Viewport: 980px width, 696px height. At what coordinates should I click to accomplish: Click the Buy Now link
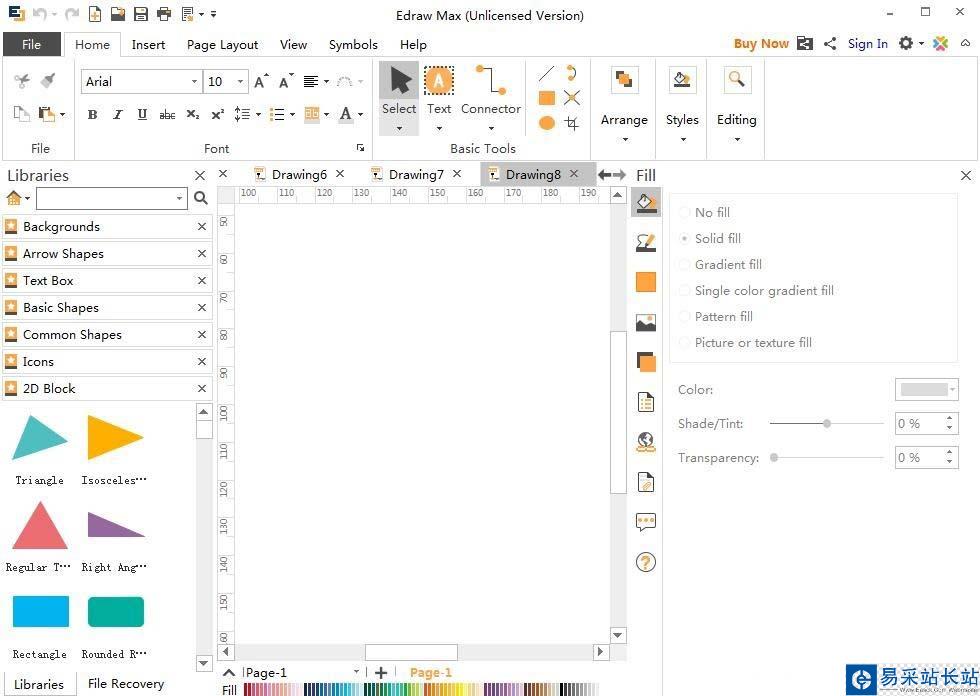761,44
